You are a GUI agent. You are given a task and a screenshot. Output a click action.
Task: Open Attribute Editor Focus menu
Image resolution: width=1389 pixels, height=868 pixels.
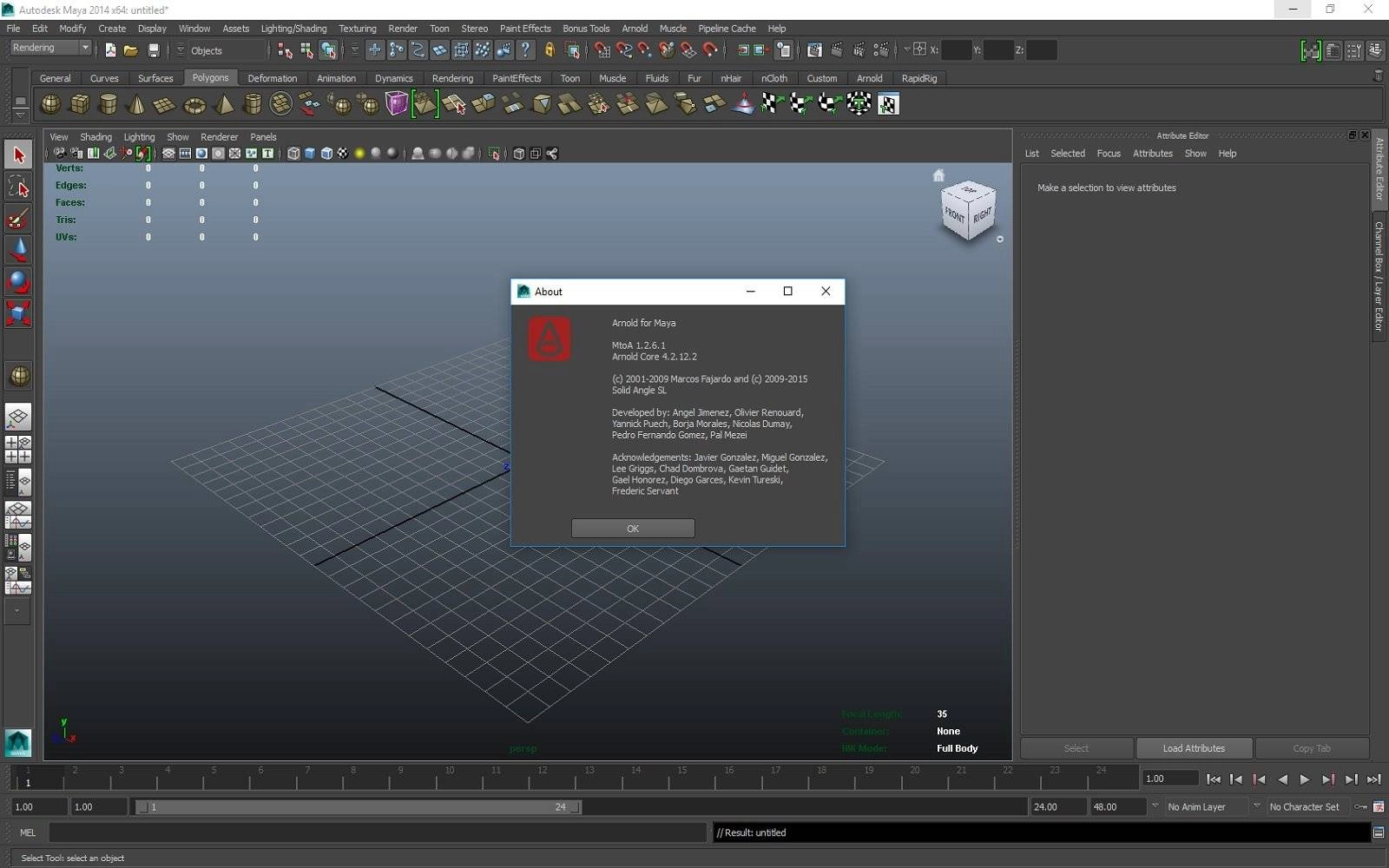[1109, 154]
